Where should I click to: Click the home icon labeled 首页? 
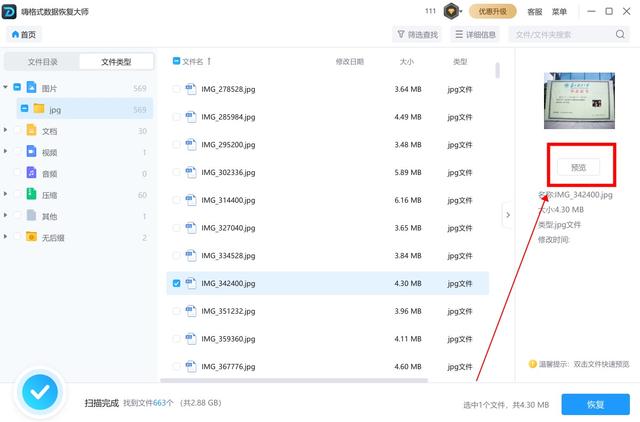16,34
